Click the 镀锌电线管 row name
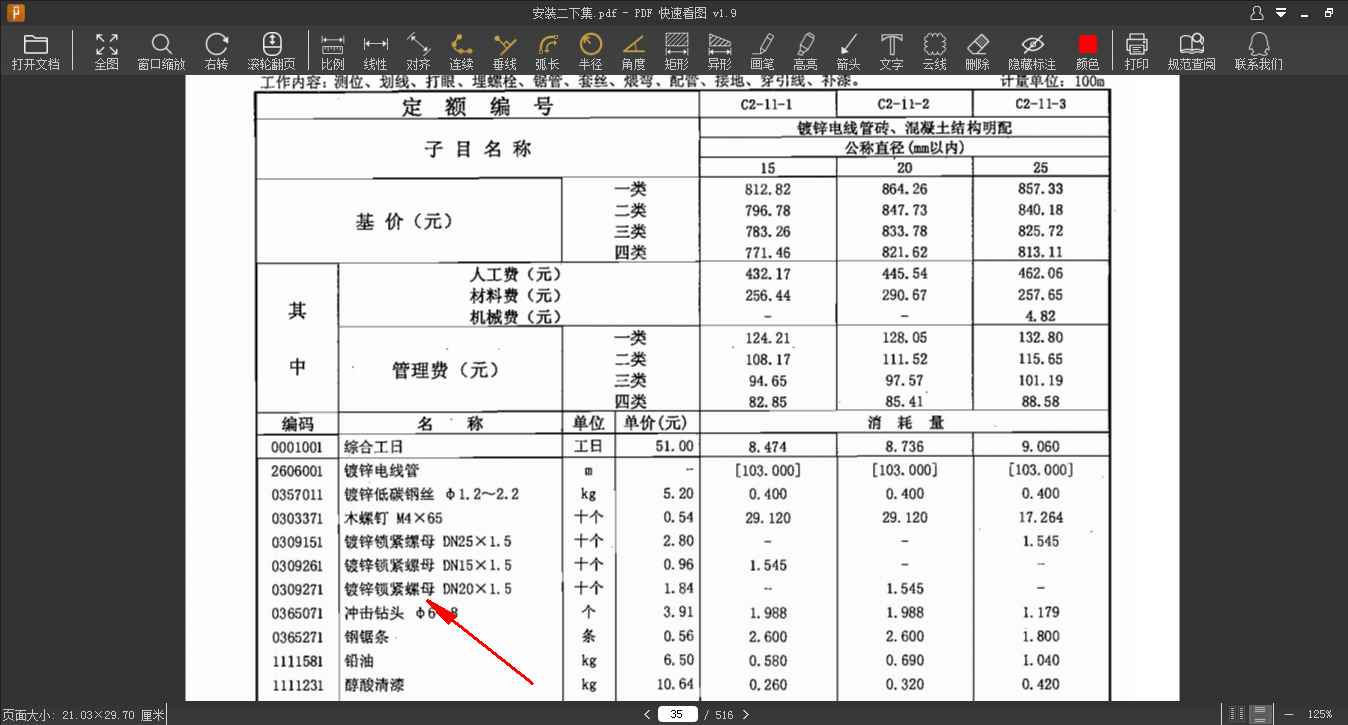1348x725 pixels. pyautogui.click(x=382, y=470)
